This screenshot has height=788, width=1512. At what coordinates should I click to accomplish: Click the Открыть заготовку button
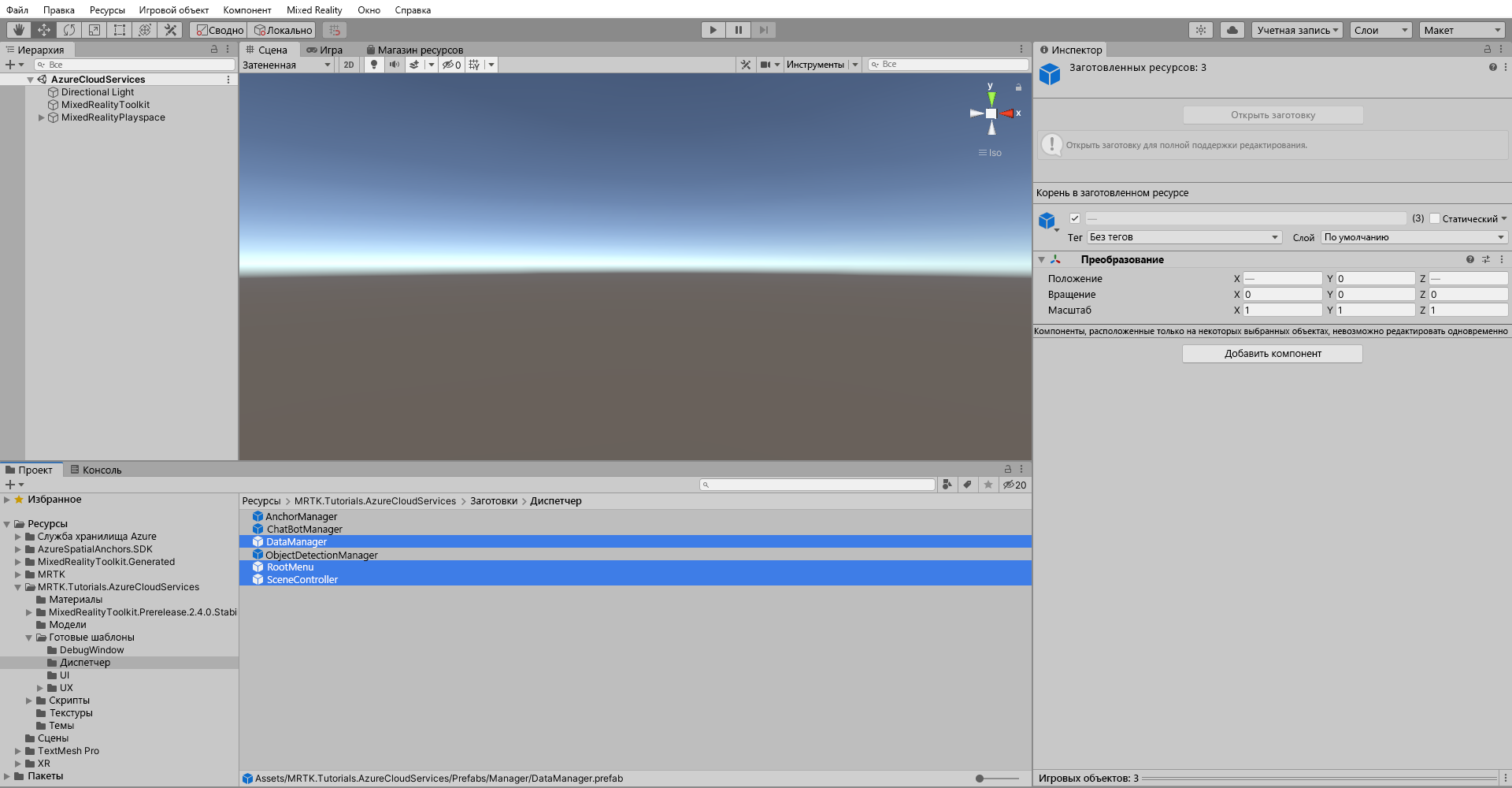pyautogui.click(x=1273, y=115)
